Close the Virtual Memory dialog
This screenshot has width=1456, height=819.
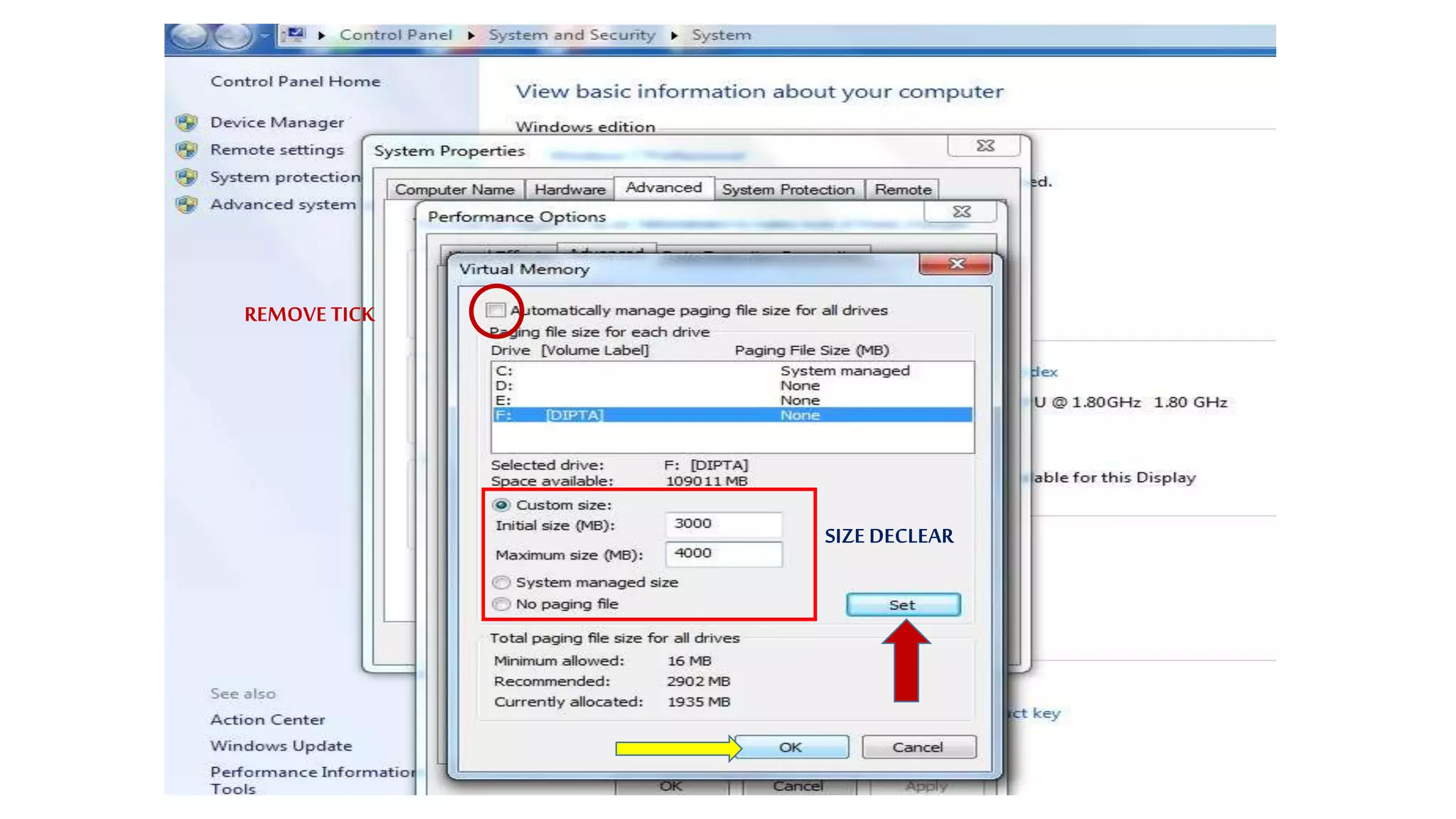pos(955,264)
